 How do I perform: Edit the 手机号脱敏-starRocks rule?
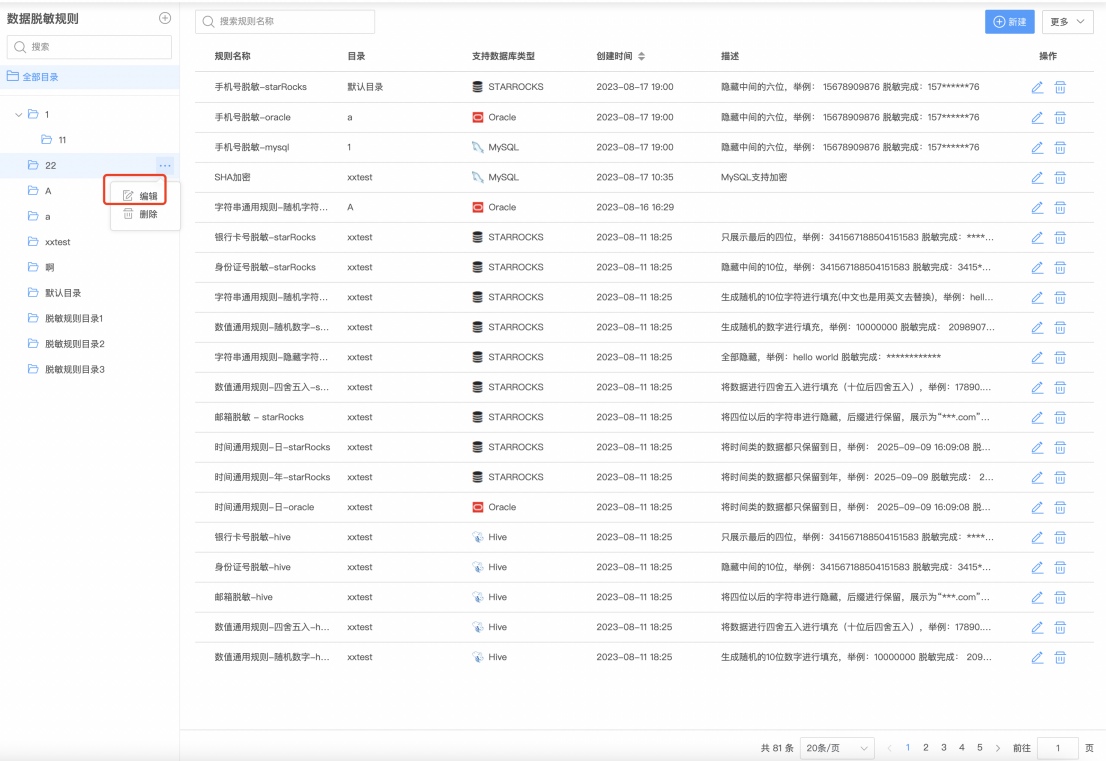(1037, 87)
